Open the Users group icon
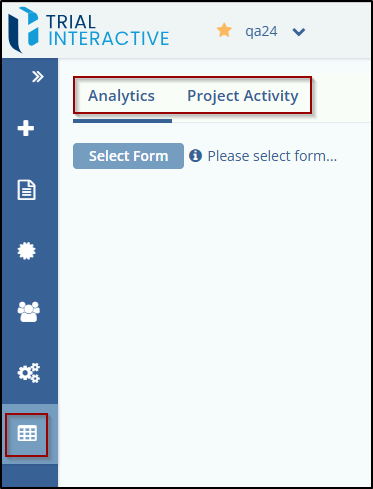 pyautogui.click(x=29, y=312)
